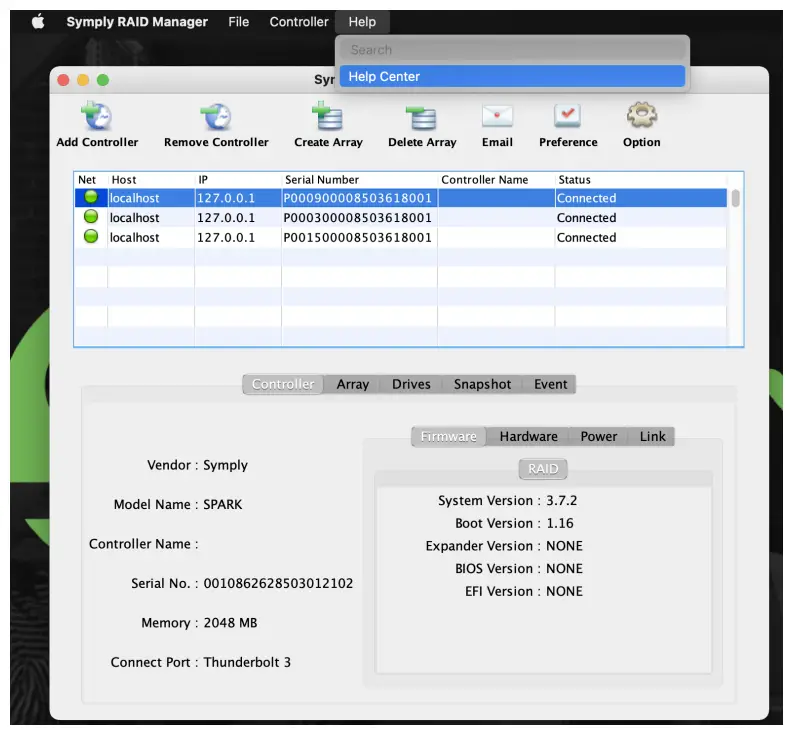Click Connect Port value Thunderbolt 3
796x730 pixels.
pos(247,662)
